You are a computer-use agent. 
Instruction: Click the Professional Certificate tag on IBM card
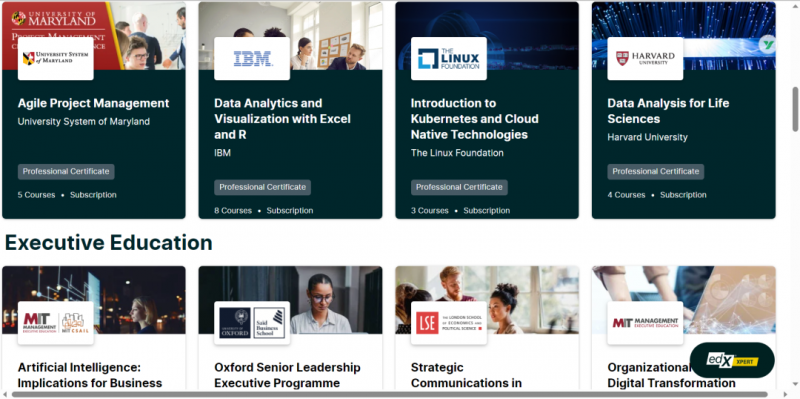coord(262,187)
